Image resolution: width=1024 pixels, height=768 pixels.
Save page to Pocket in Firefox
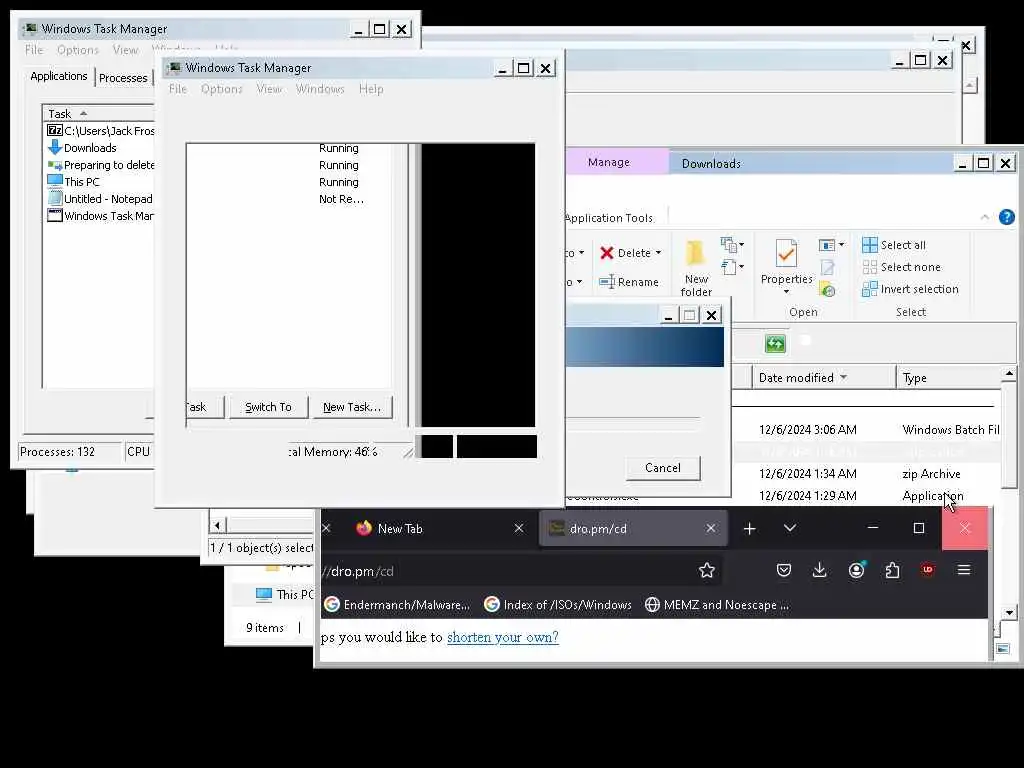point(784,571)
